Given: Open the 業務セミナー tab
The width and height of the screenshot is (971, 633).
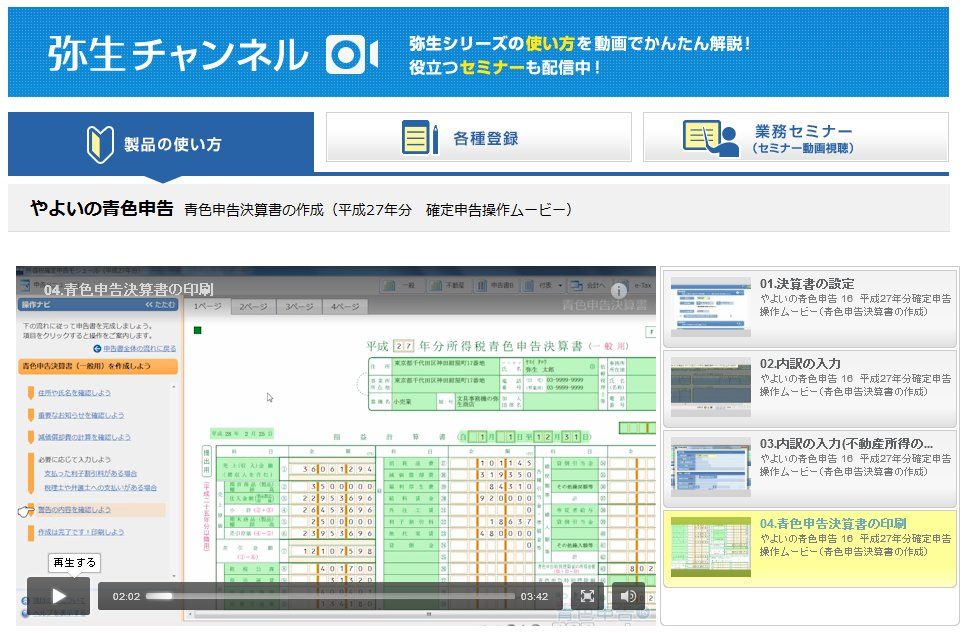Looking at the screenshot, I should pos(796,138).
